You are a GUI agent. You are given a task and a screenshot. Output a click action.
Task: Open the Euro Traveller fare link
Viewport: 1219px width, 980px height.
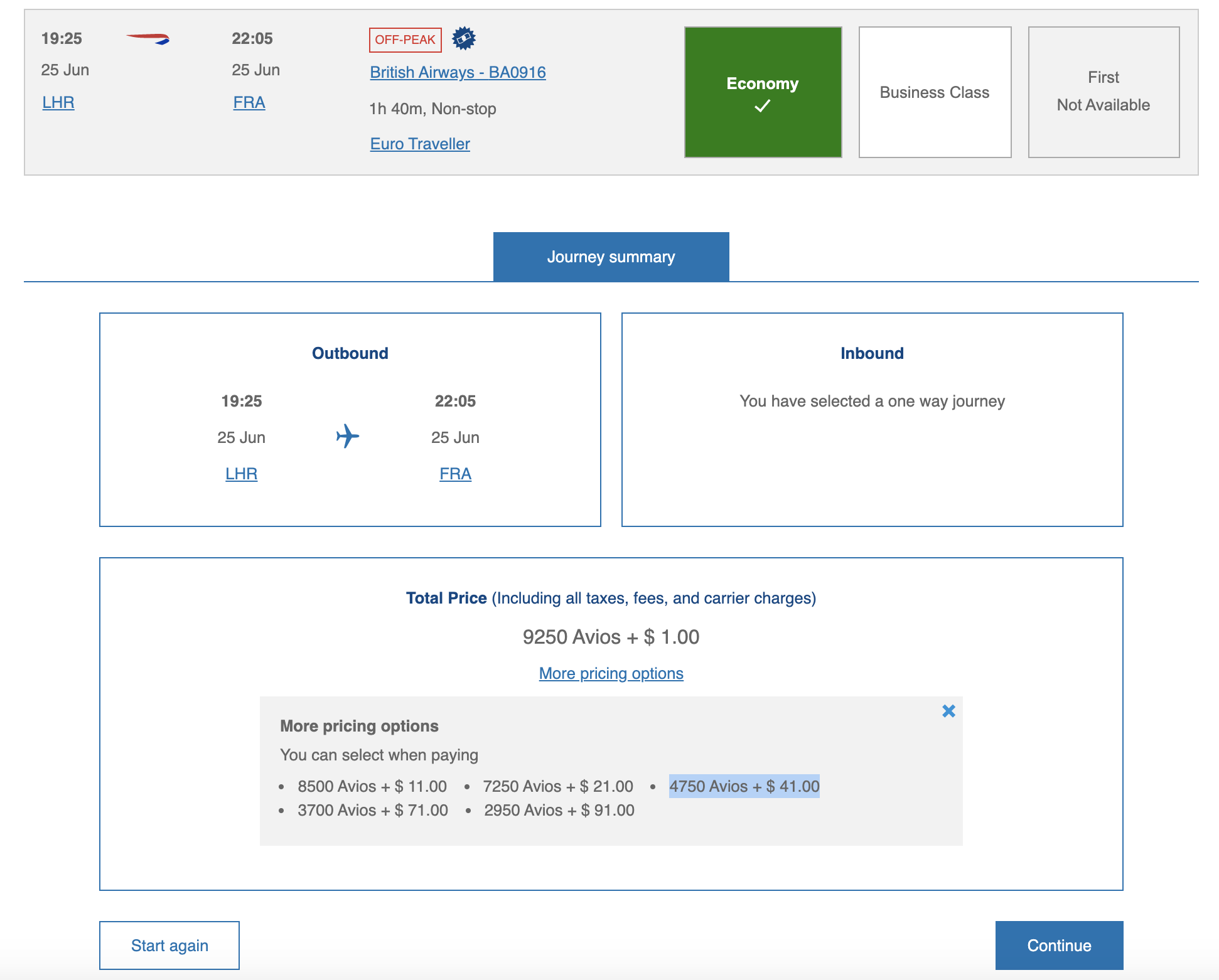(419, 143)
